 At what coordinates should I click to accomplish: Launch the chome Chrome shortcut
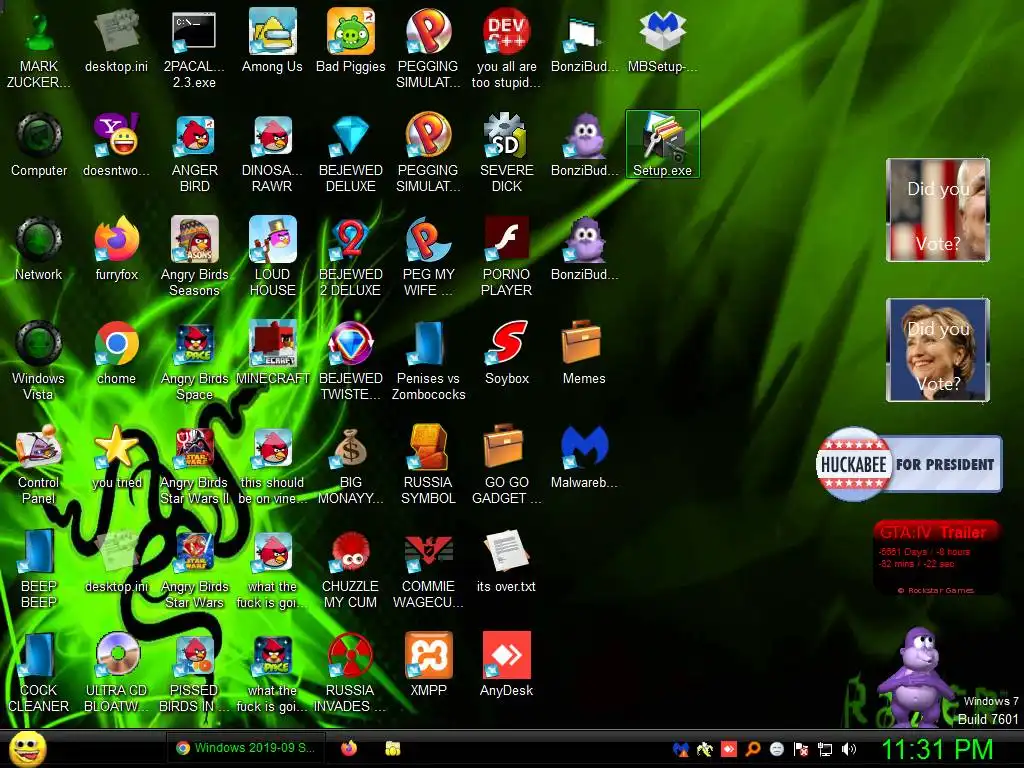(x=116, y=352)
